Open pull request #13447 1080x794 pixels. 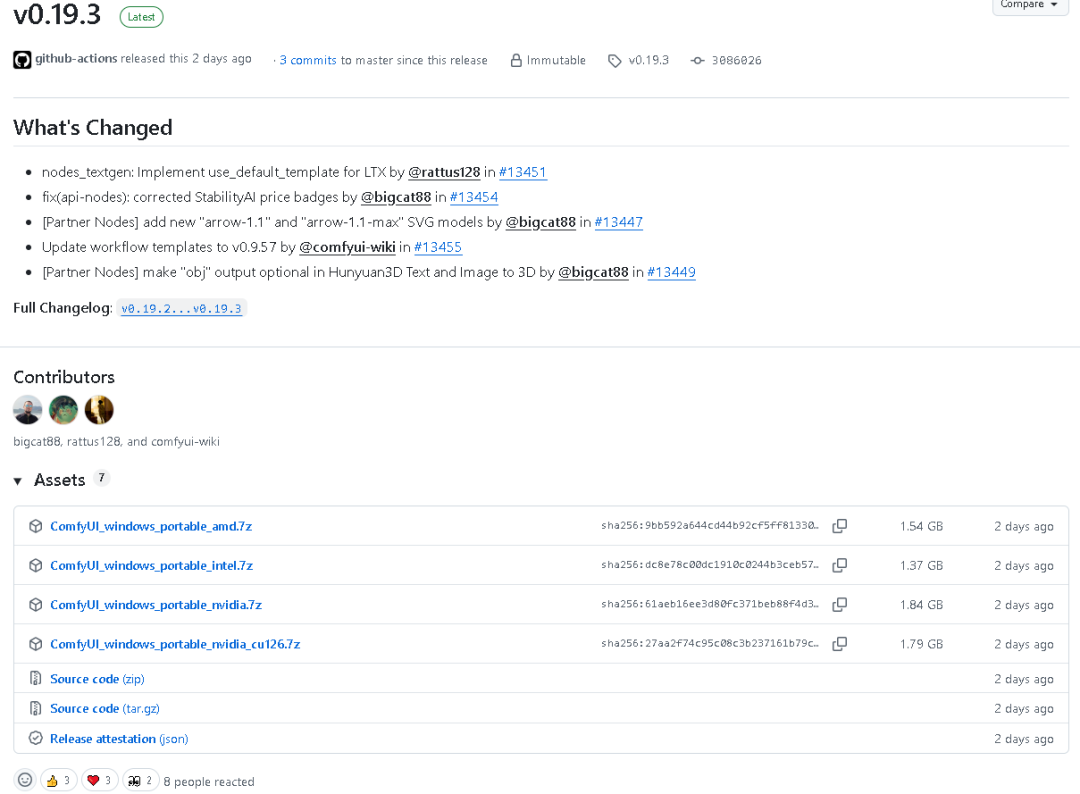tap(619, 222)
